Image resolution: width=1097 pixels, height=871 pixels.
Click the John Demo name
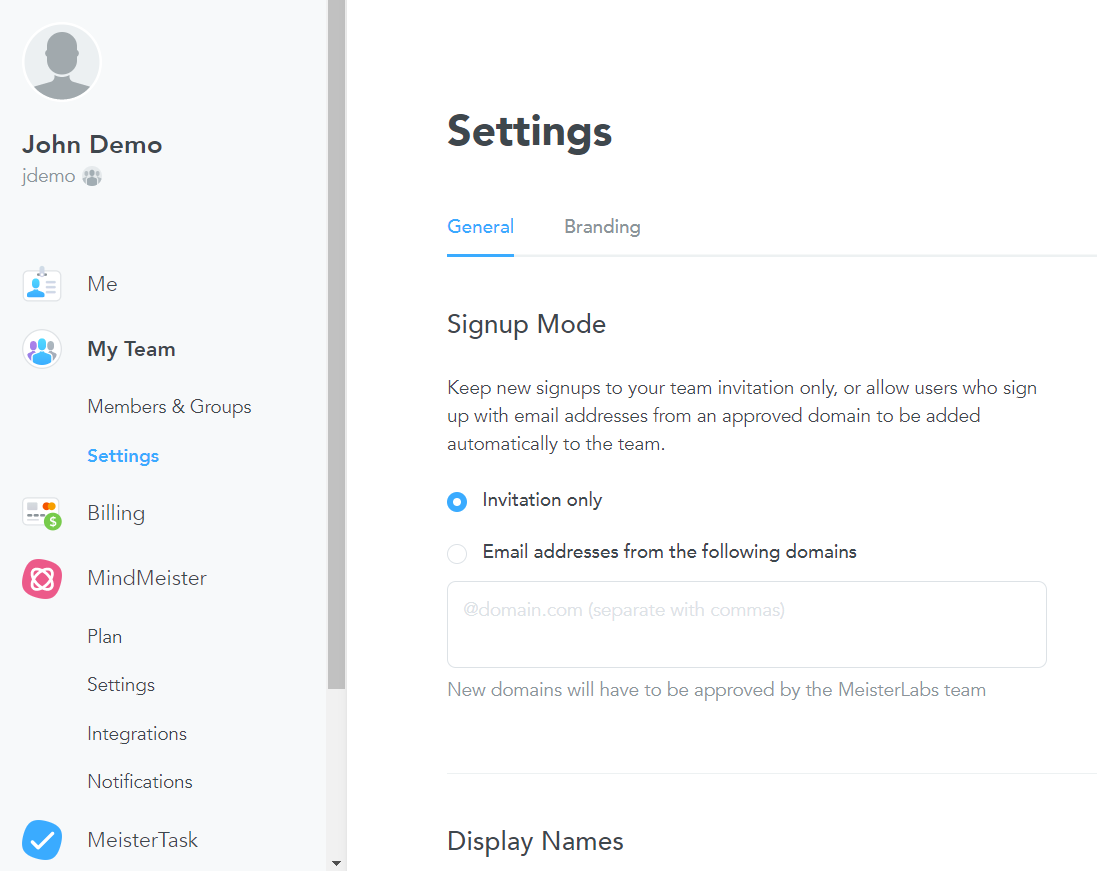[92, 145]
